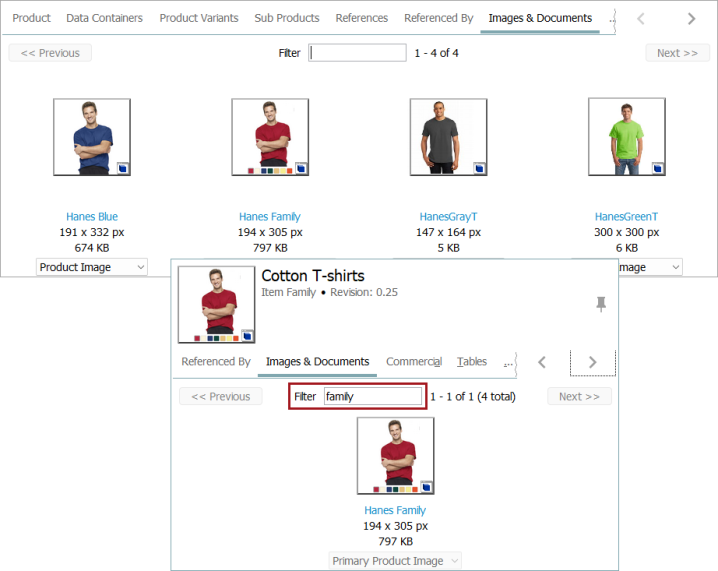Click the Hanes Blue link
The image size is (718, 571).
92,217
